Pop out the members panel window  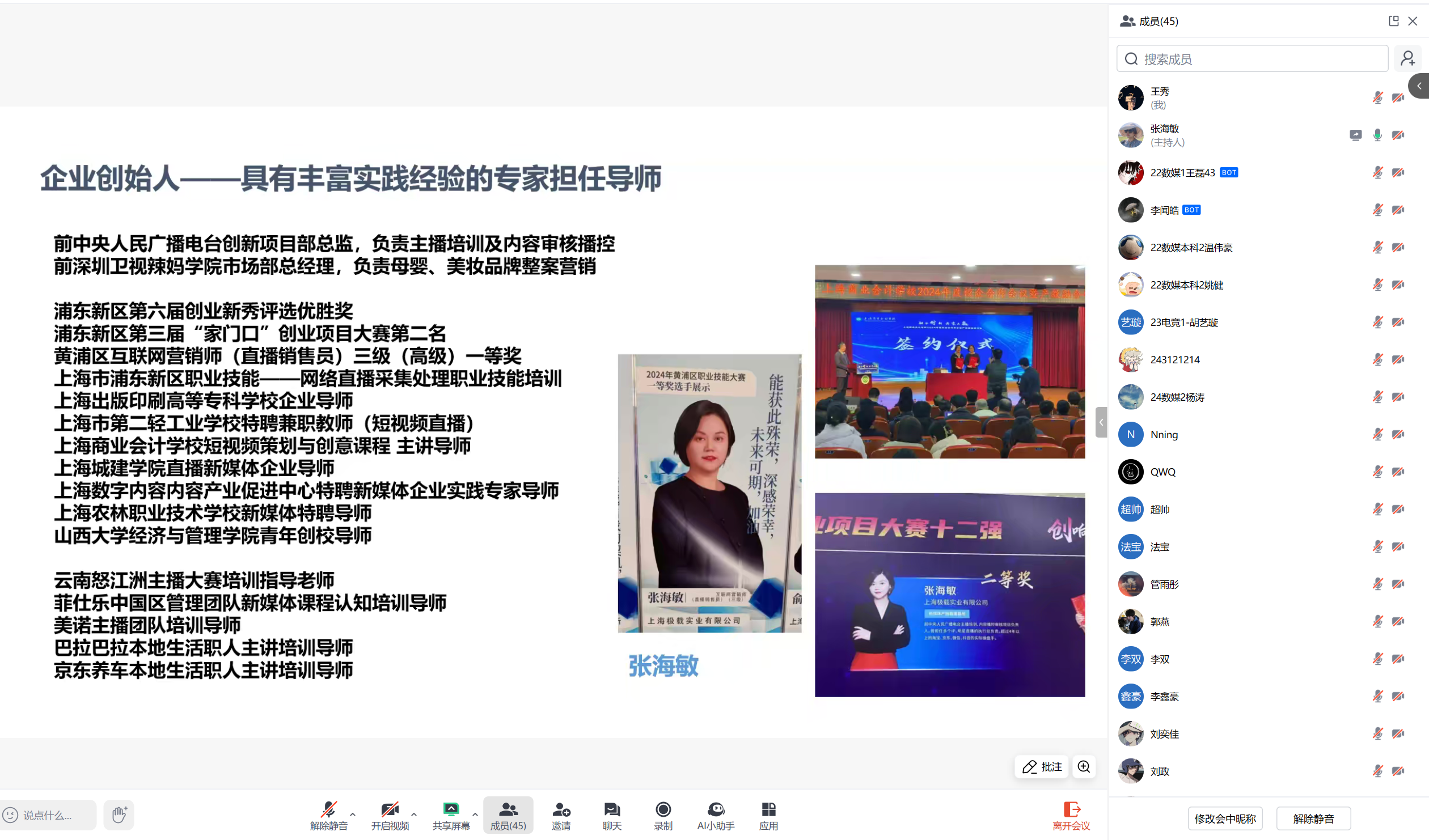coord(1393,21)
